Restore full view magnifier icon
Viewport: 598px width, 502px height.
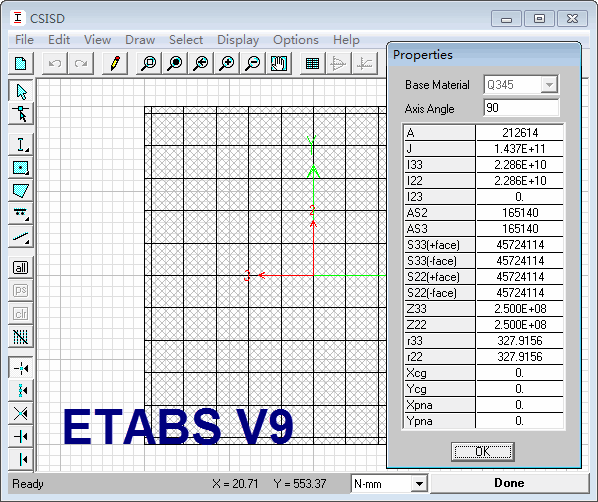pos(175,63)
